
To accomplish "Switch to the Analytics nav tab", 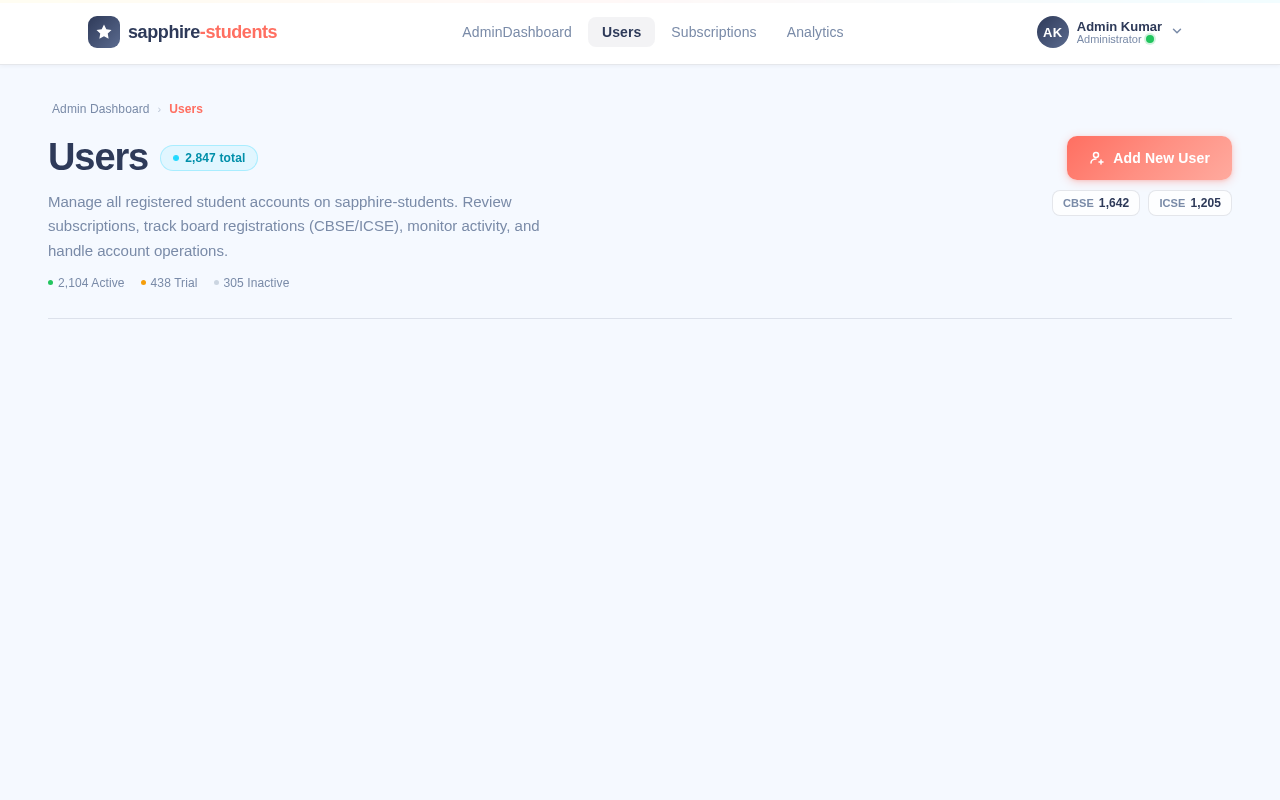I will click(815, 32).
